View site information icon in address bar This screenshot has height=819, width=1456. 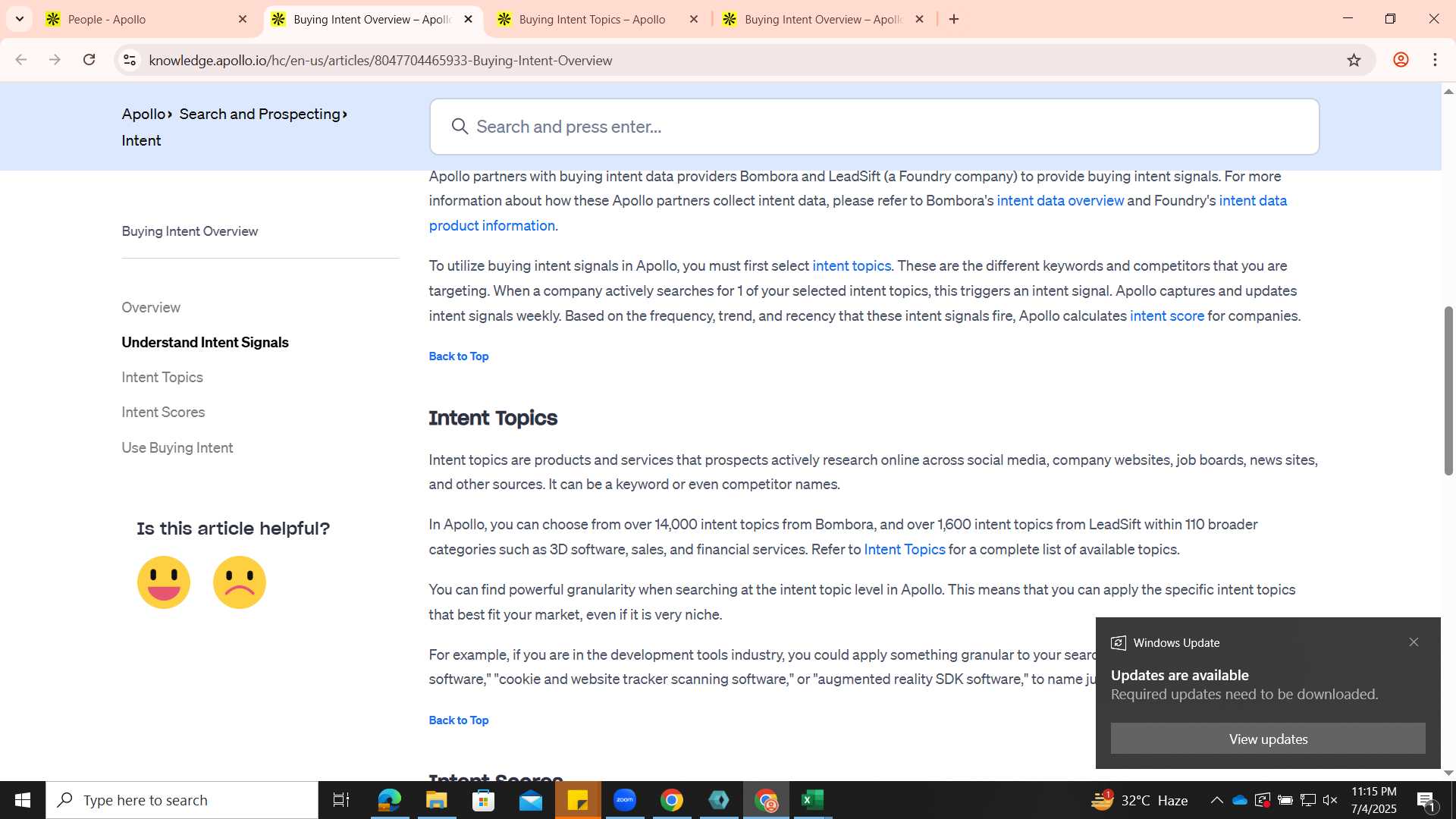pos(130,60)
